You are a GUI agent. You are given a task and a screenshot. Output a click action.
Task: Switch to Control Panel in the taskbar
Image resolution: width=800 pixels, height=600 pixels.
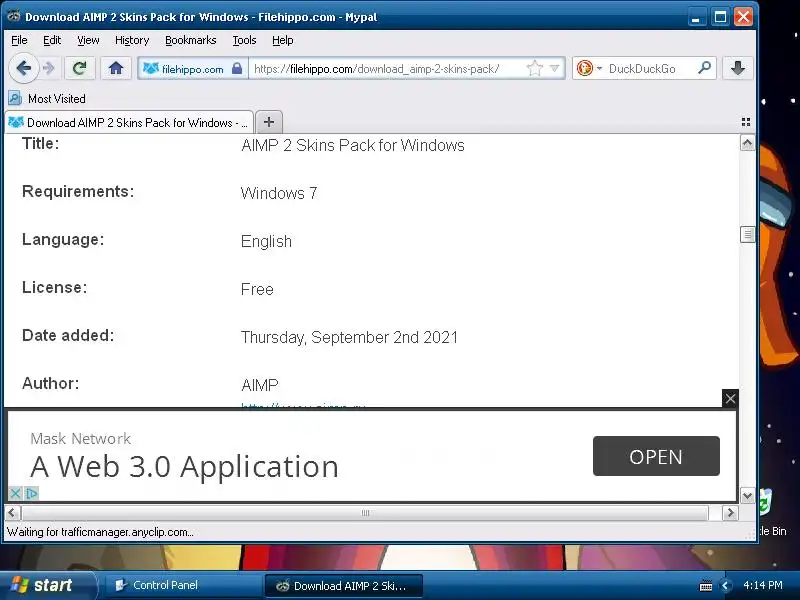click(x=183, y=585)
